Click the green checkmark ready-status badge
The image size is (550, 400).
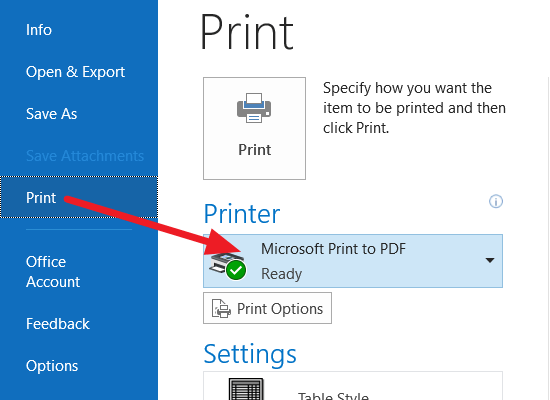pos(236,270)
